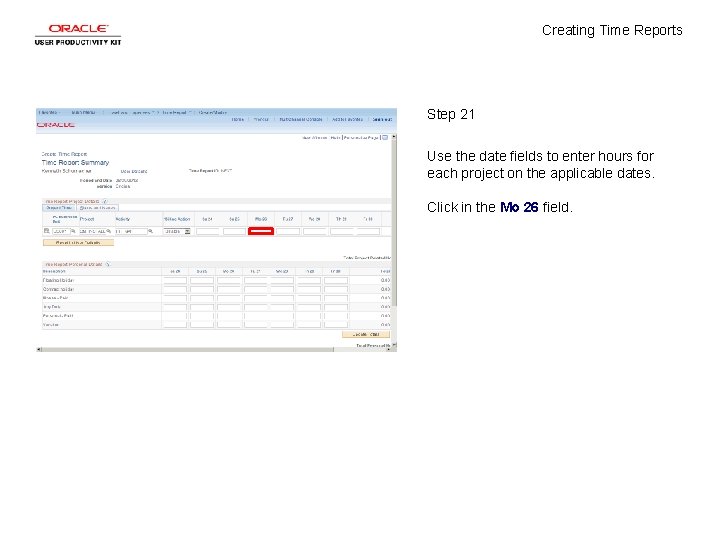Select the tab next to Project Time
720x540 pixels.
[97, 208]
